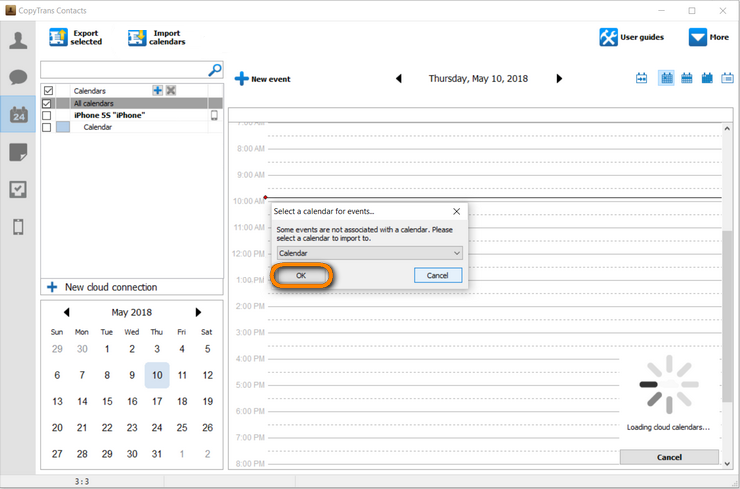This screenshot has height=489, width=740.
Task: Click the Import calendars icon
Action: [x=137, y=38]
